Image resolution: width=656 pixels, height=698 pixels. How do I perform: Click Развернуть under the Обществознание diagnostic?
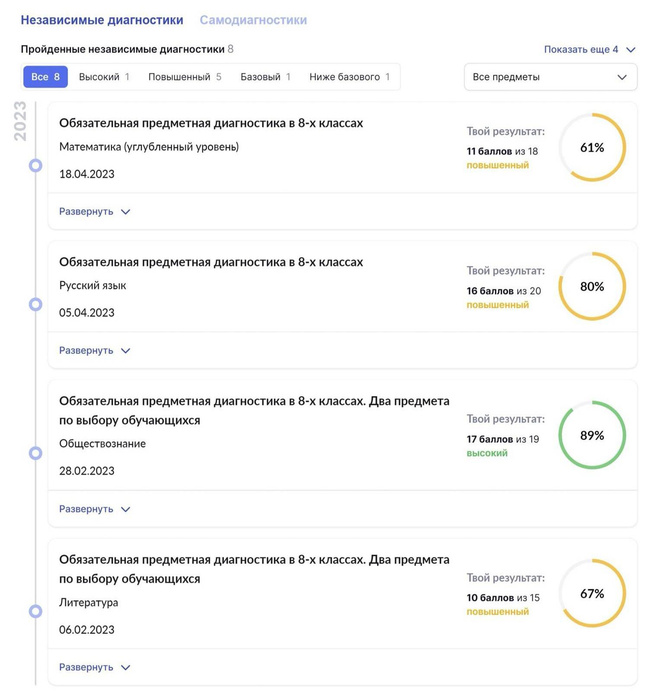pyautogui.click(x=95, y=509)
